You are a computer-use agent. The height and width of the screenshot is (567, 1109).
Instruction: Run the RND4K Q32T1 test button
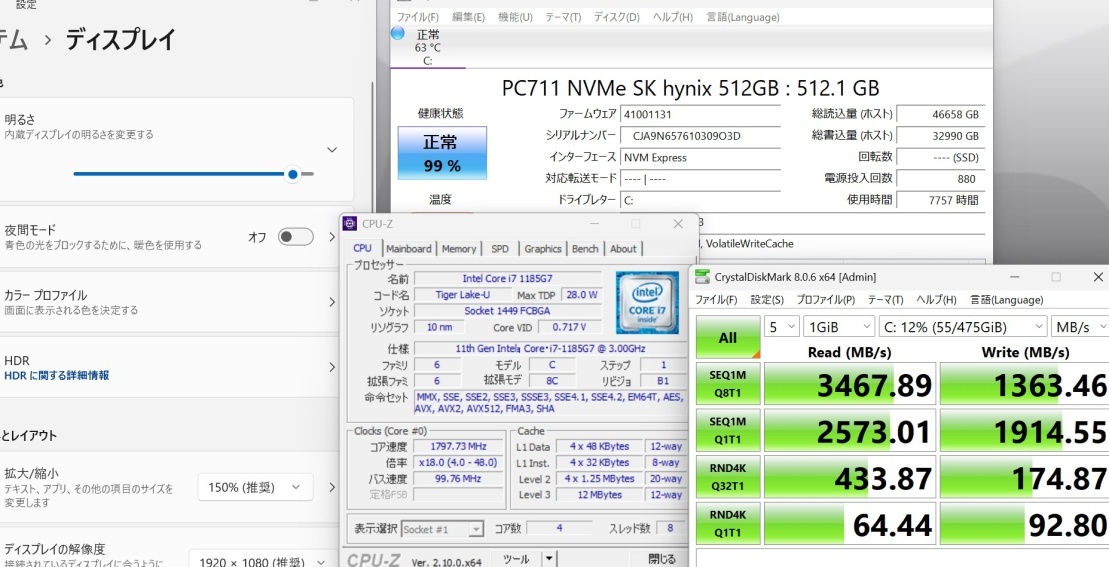728,477
